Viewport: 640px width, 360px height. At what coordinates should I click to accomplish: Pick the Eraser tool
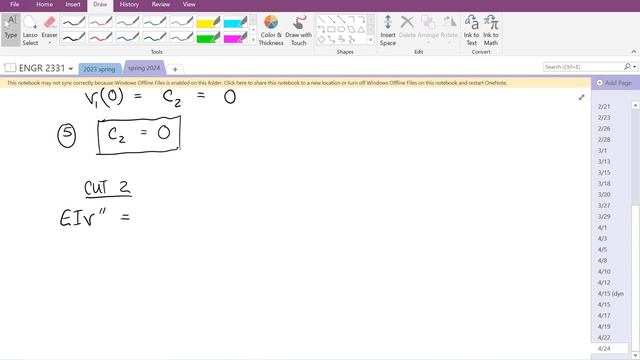(x=49, y=27)
